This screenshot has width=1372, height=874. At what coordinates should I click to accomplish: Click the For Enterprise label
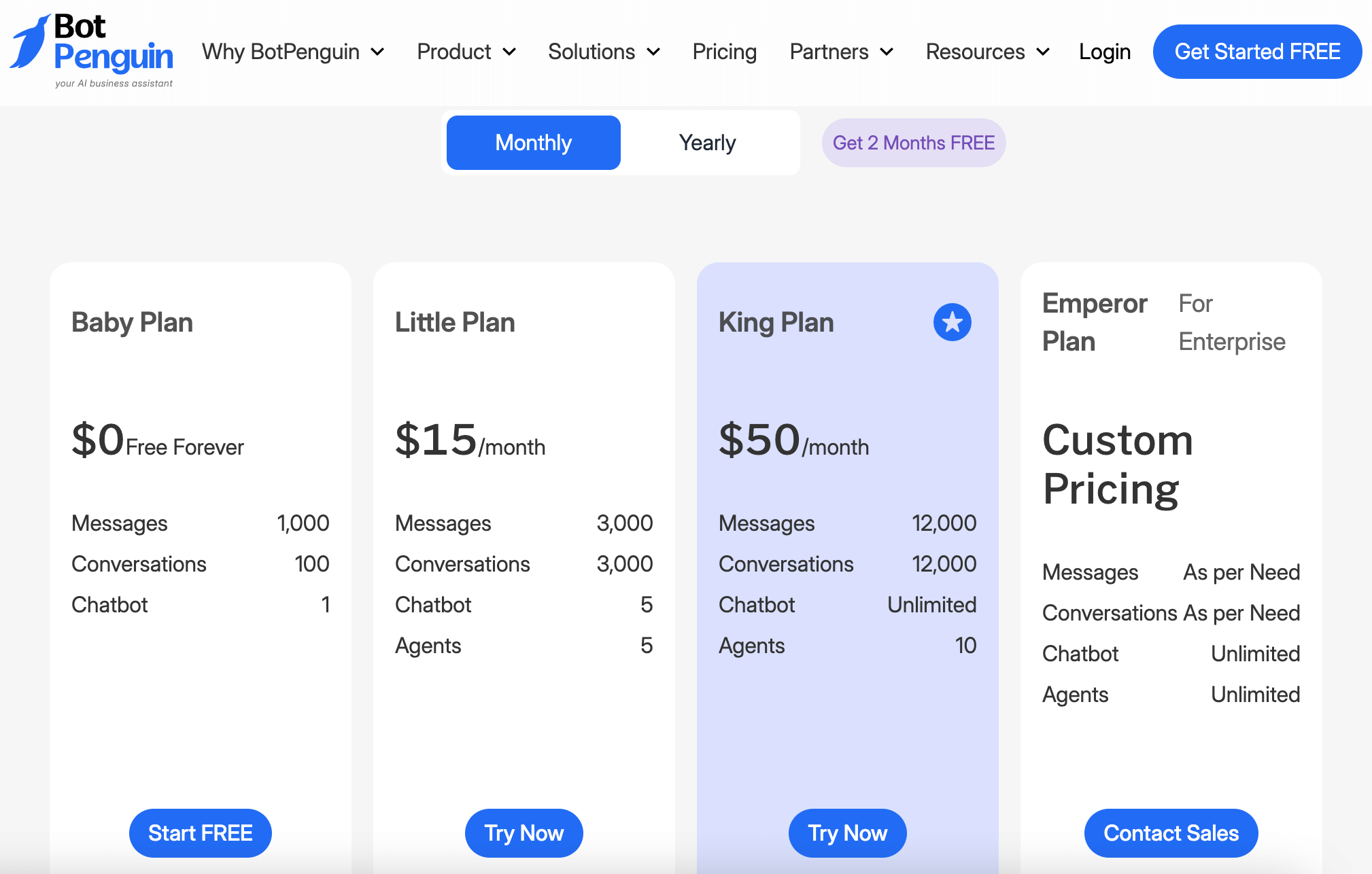pyautogui.click(x=1232, y=322)
